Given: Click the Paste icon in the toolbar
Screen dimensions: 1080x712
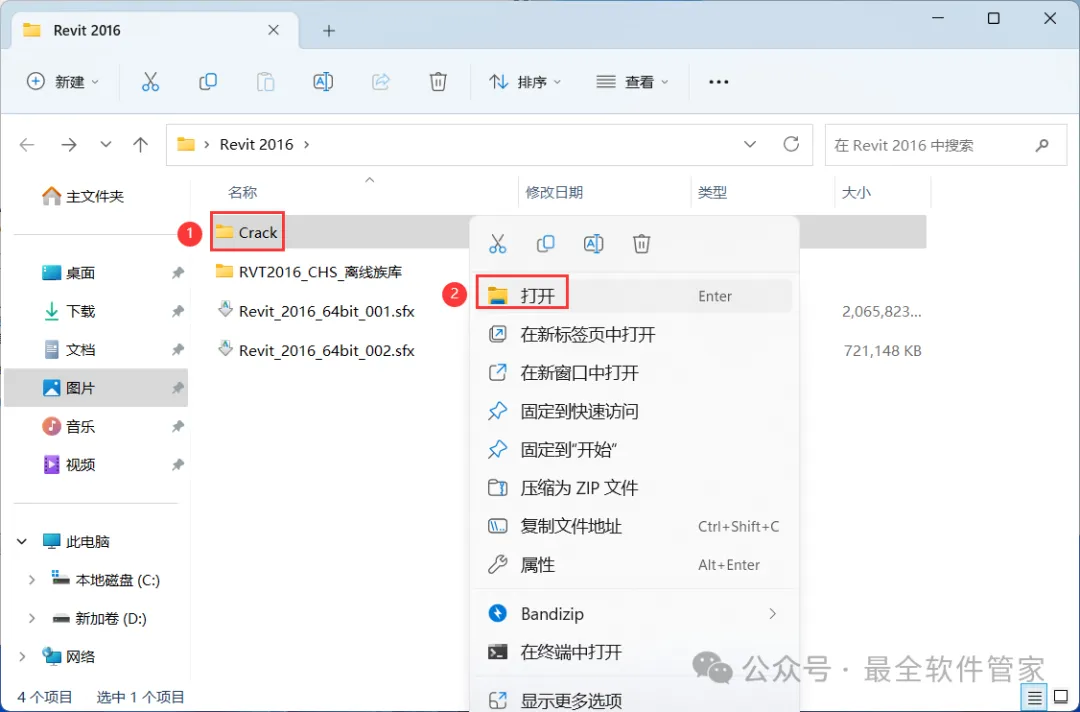Looking at the screenshot, I should pos(265,82).
